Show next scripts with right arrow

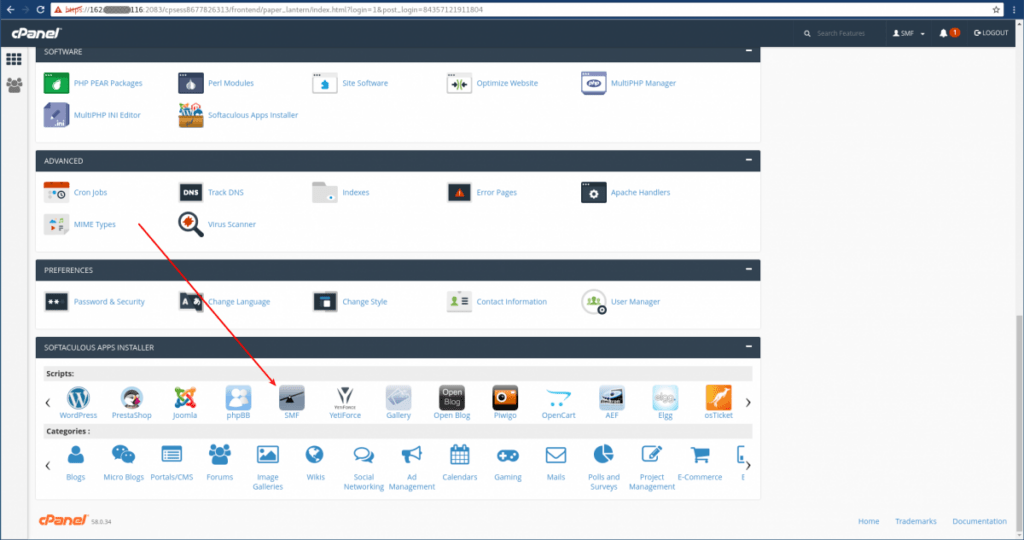tap(748, 403)
